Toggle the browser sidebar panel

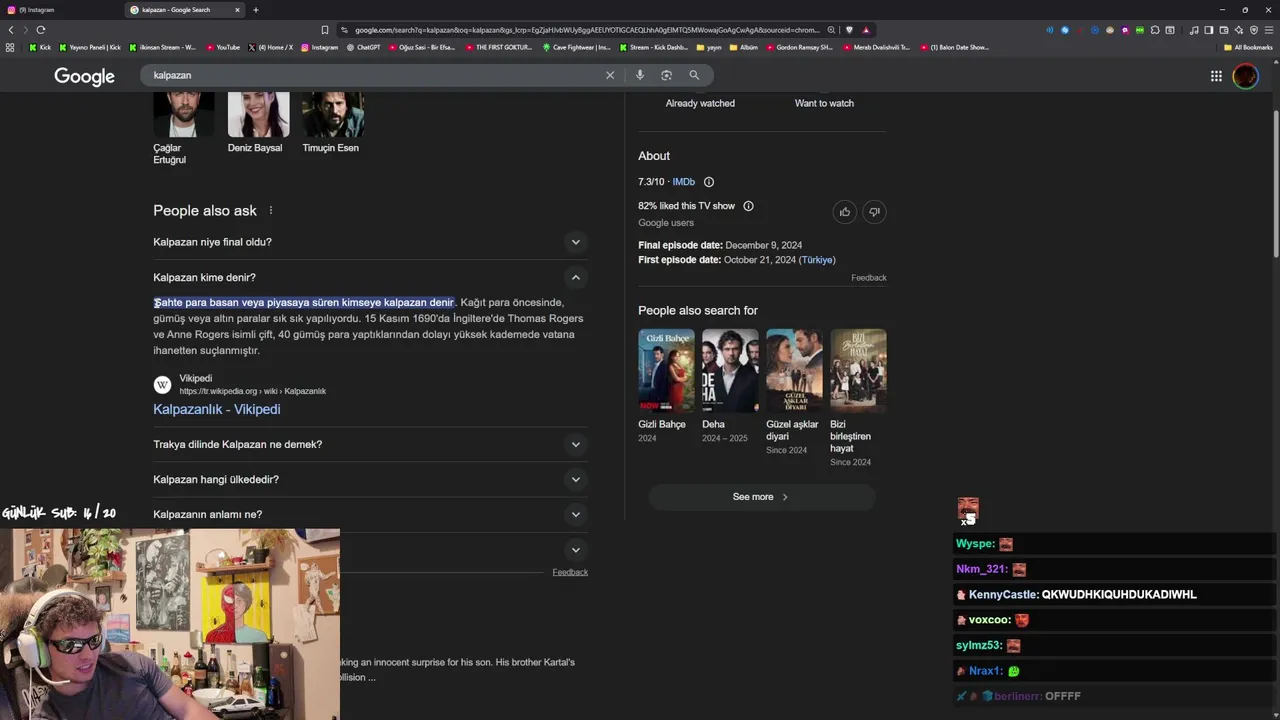[x=1209, y=30]
